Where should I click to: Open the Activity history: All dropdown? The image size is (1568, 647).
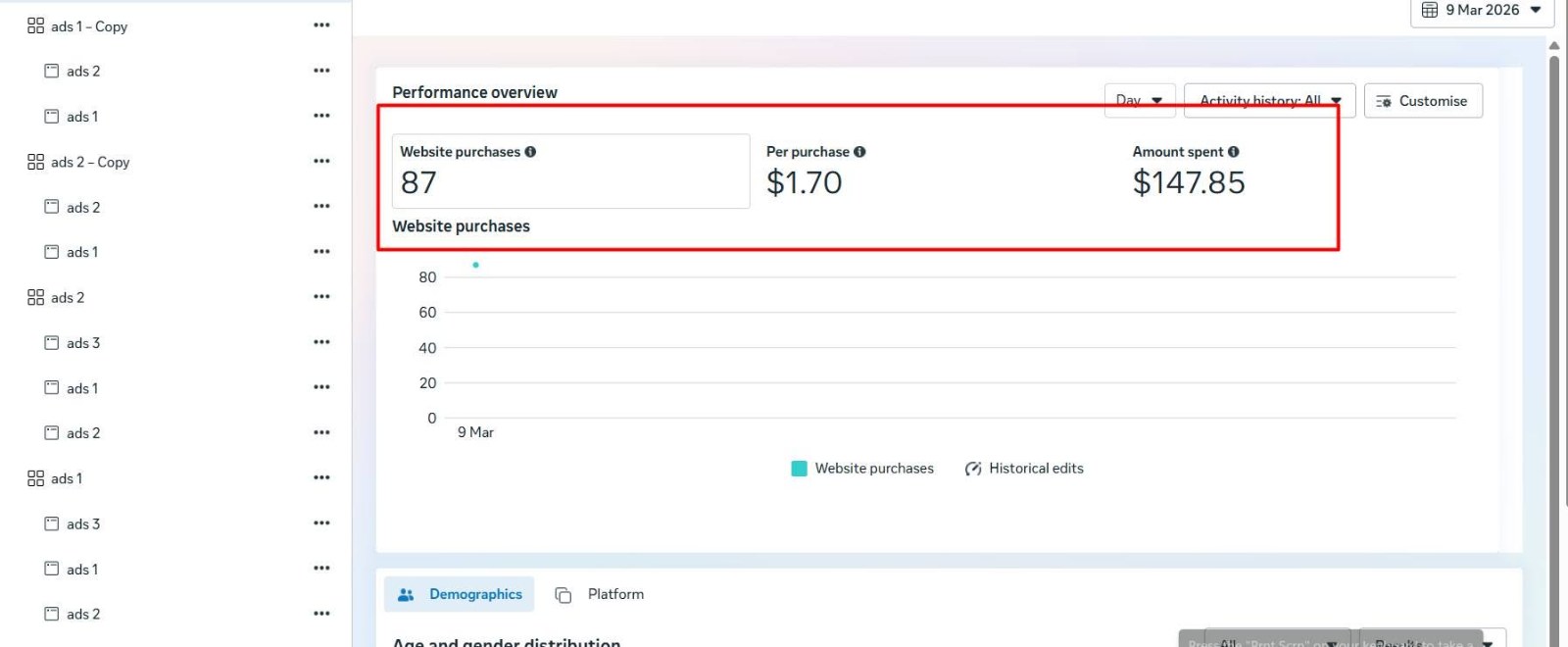[x=1270, y=100]
